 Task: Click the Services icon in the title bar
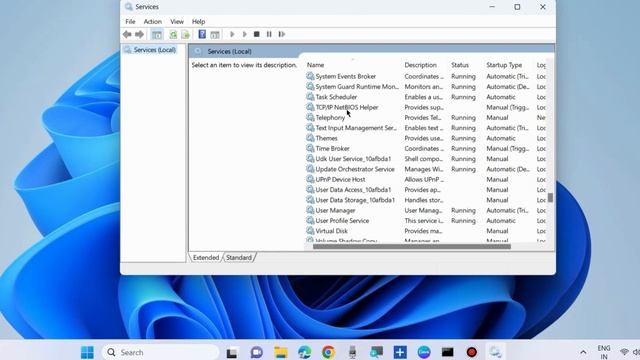(129, 7)
